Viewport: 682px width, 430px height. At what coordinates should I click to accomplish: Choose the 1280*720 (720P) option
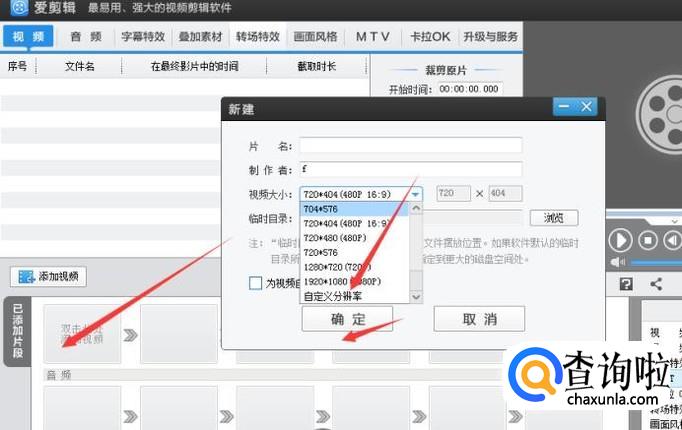tap(354, 267)
